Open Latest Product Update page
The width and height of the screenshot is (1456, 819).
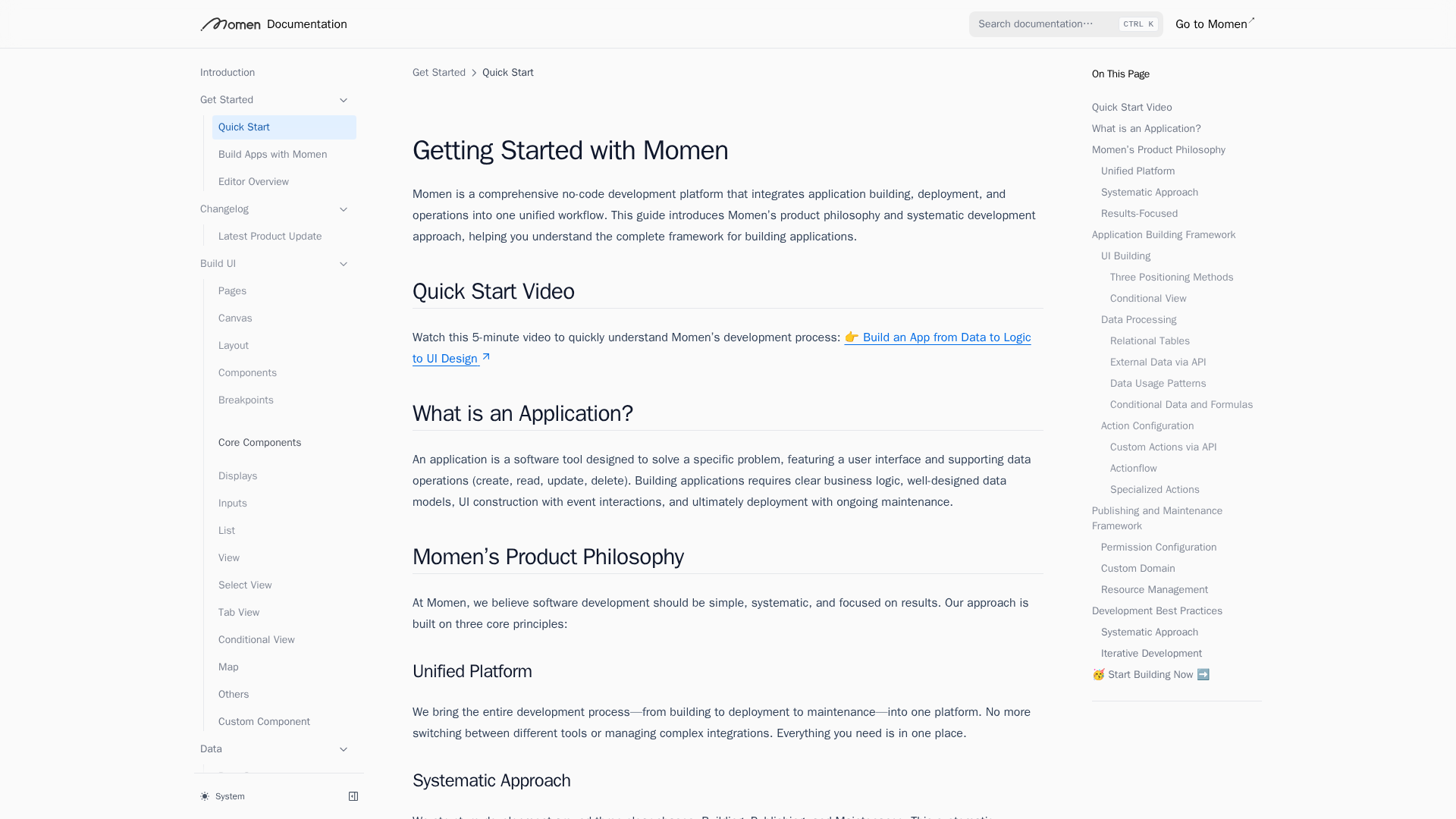pos(270,237)
